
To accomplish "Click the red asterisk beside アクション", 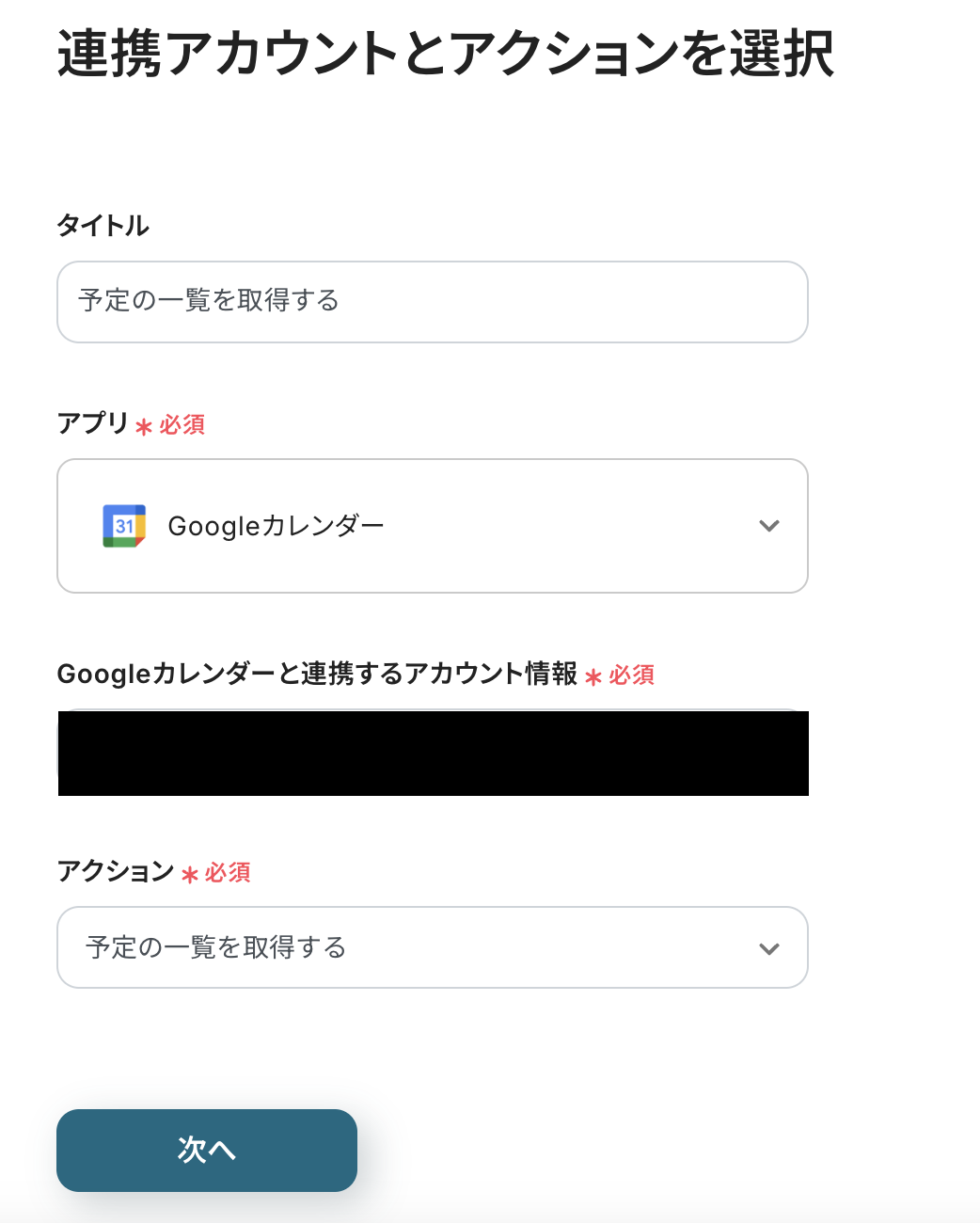I will coord(190,875).
